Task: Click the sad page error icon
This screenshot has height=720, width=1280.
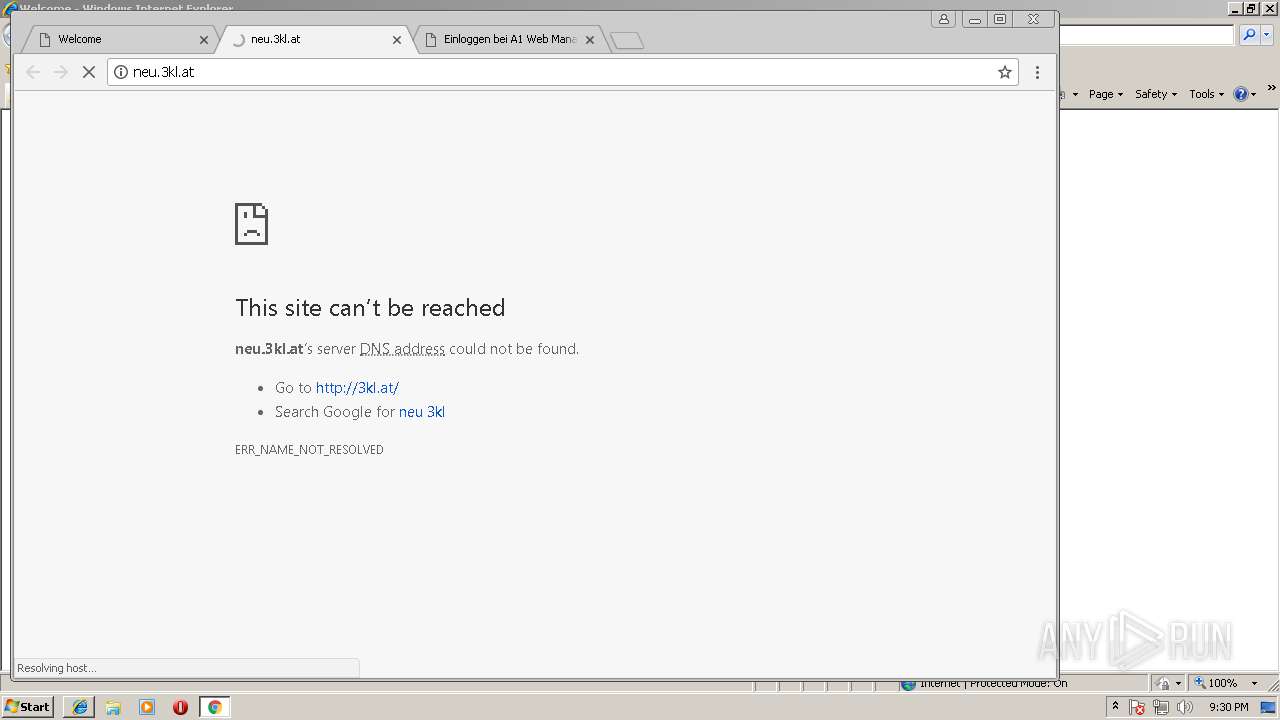Action: [251, 224]
